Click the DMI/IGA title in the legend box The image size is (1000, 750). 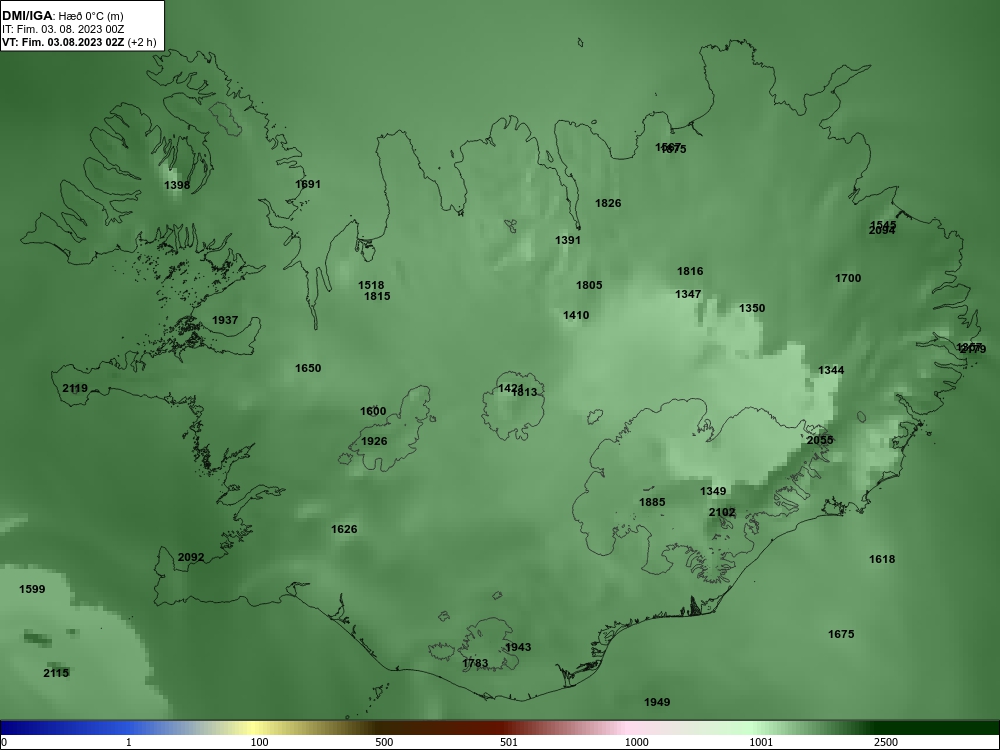(27, 15)
